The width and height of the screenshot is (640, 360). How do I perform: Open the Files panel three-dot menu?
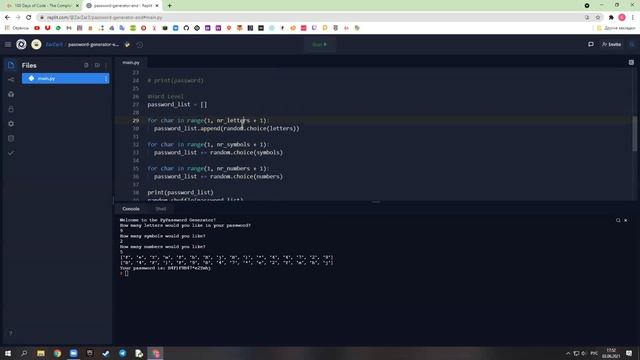click(106, 65)
